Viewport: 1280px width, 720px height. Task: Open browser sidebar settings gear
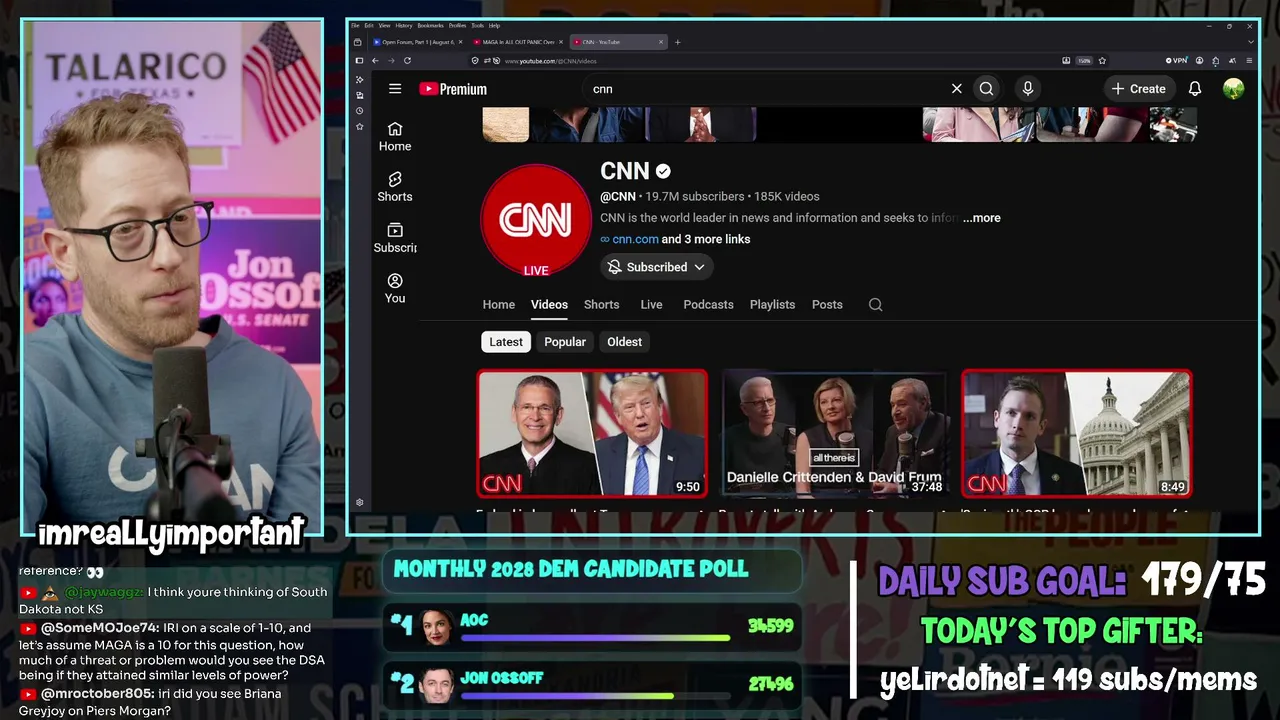(359, 503)
